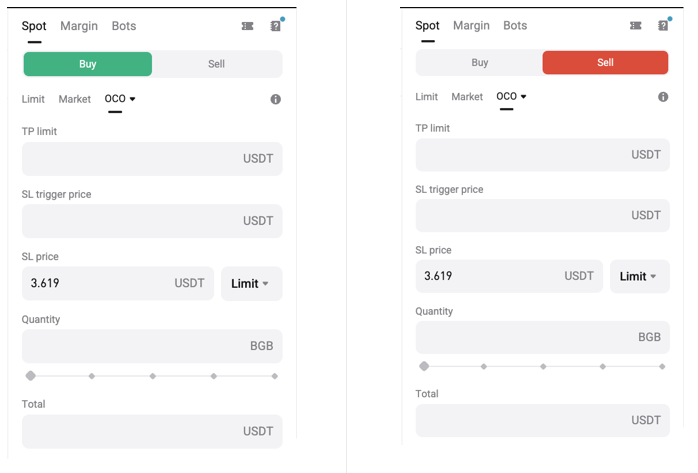
Task: Open the Bots tab in right panel
Action: click(515, 26)
